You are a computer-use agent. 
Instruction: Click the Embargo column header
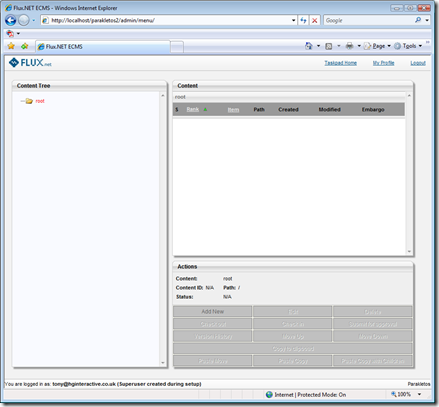tap(373, 109)
